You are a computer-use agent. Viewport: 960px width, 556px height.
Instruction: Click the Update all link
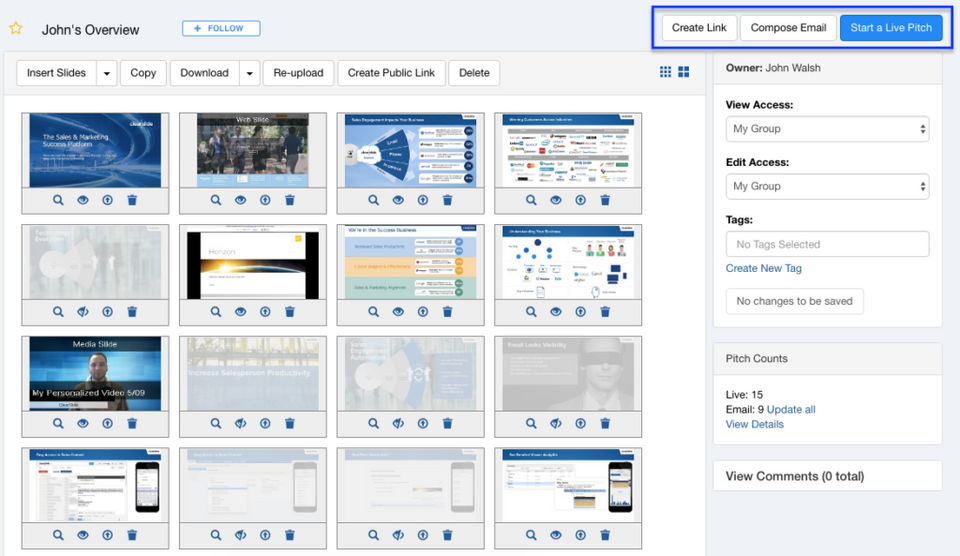pos(790,409)
